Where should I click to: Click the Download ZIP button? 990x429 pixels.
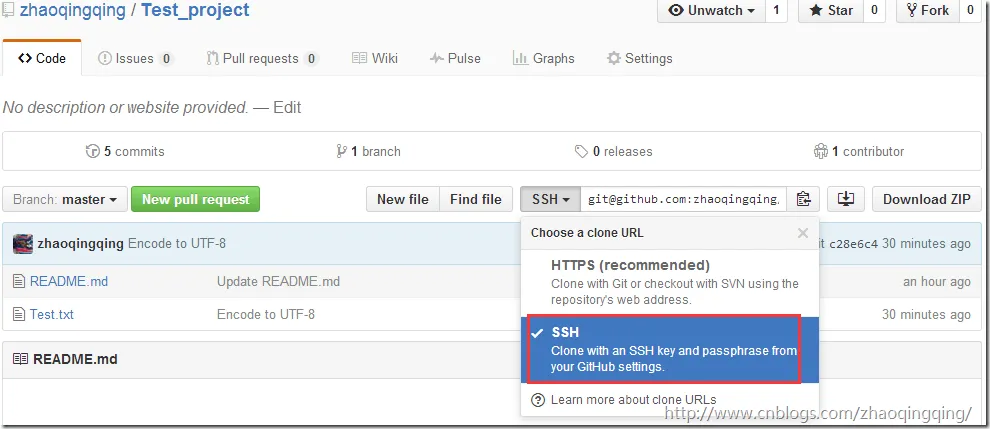(926, 199)
